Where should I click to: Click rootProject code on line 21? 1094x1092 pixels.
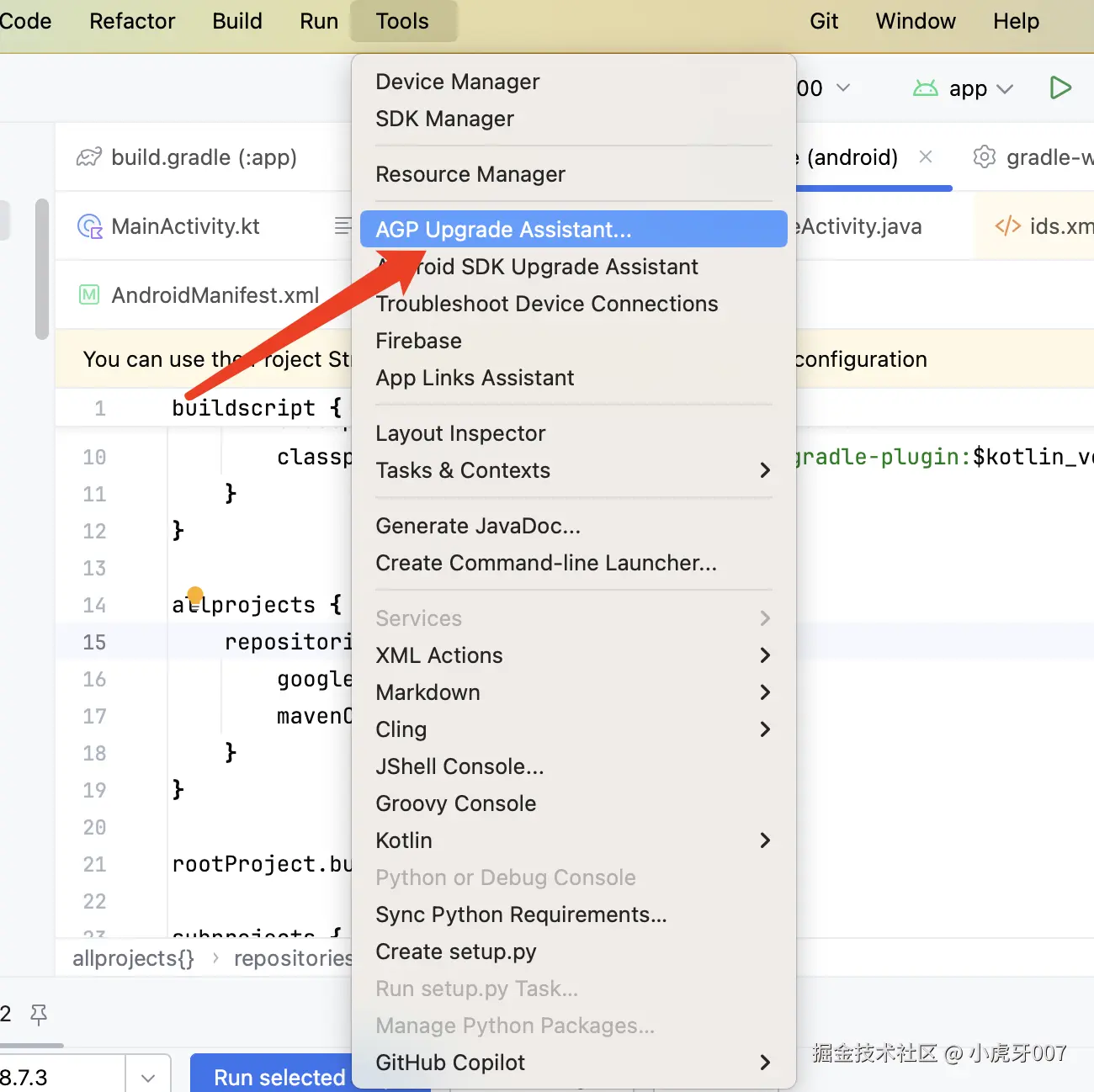(x=262, y=864)
